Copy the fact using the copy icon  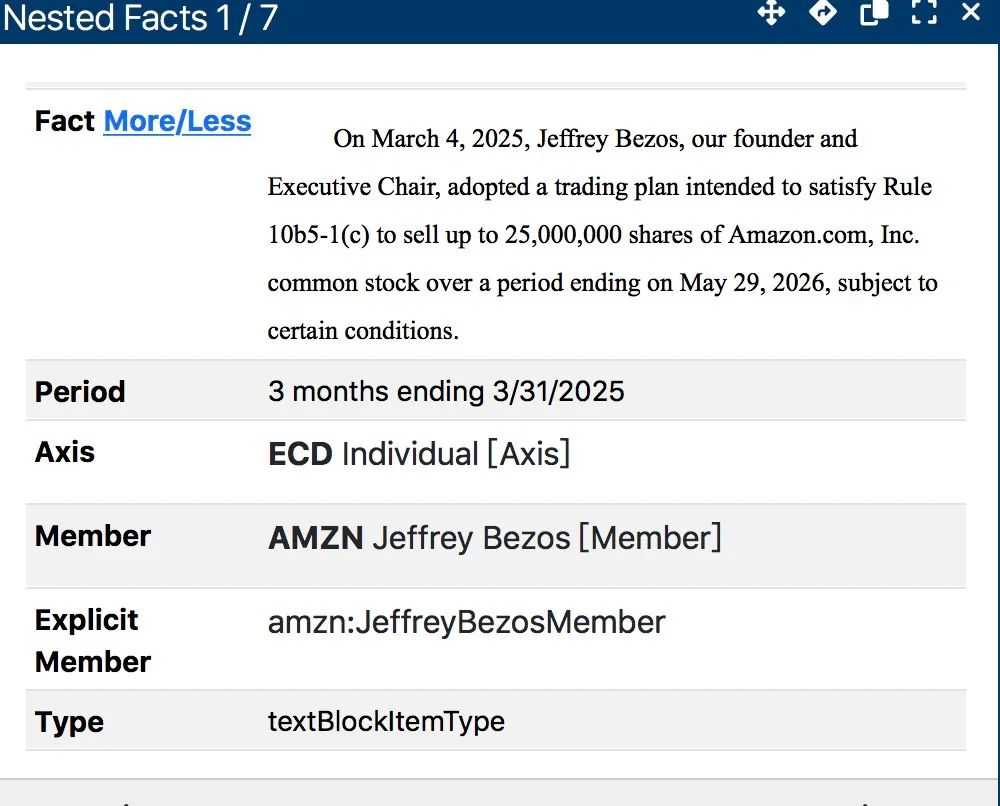(874, 13)
